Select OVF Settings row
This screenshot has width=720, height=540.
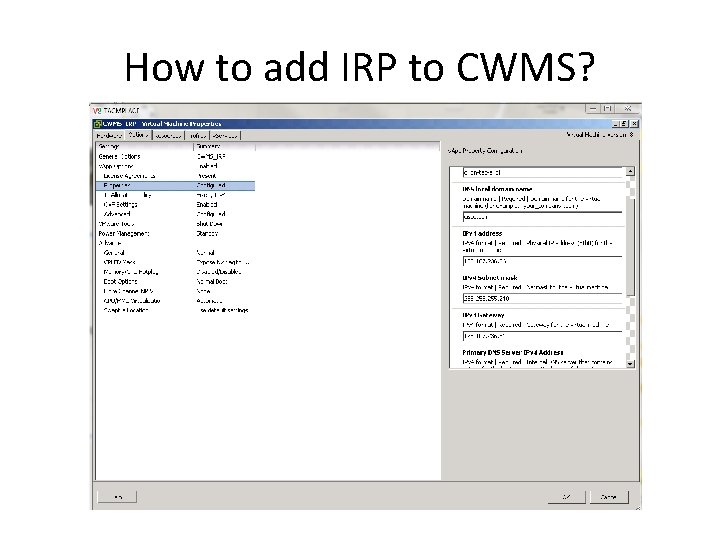(x=175, y=205)
